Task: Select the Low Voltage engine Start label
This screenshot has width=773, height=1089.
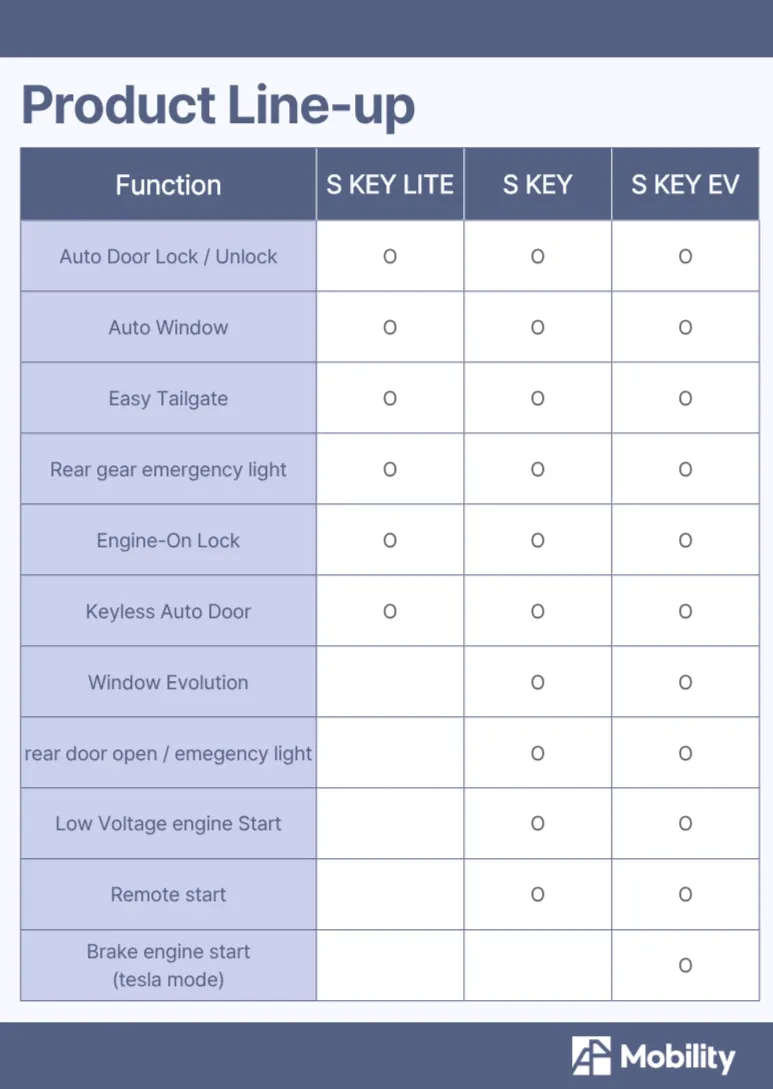Action: click(168, 824)
